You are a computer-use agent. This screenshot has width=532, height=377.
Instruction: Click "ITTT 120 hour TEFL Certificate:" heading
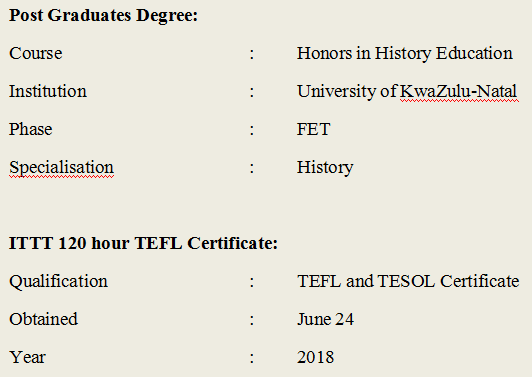143,243
